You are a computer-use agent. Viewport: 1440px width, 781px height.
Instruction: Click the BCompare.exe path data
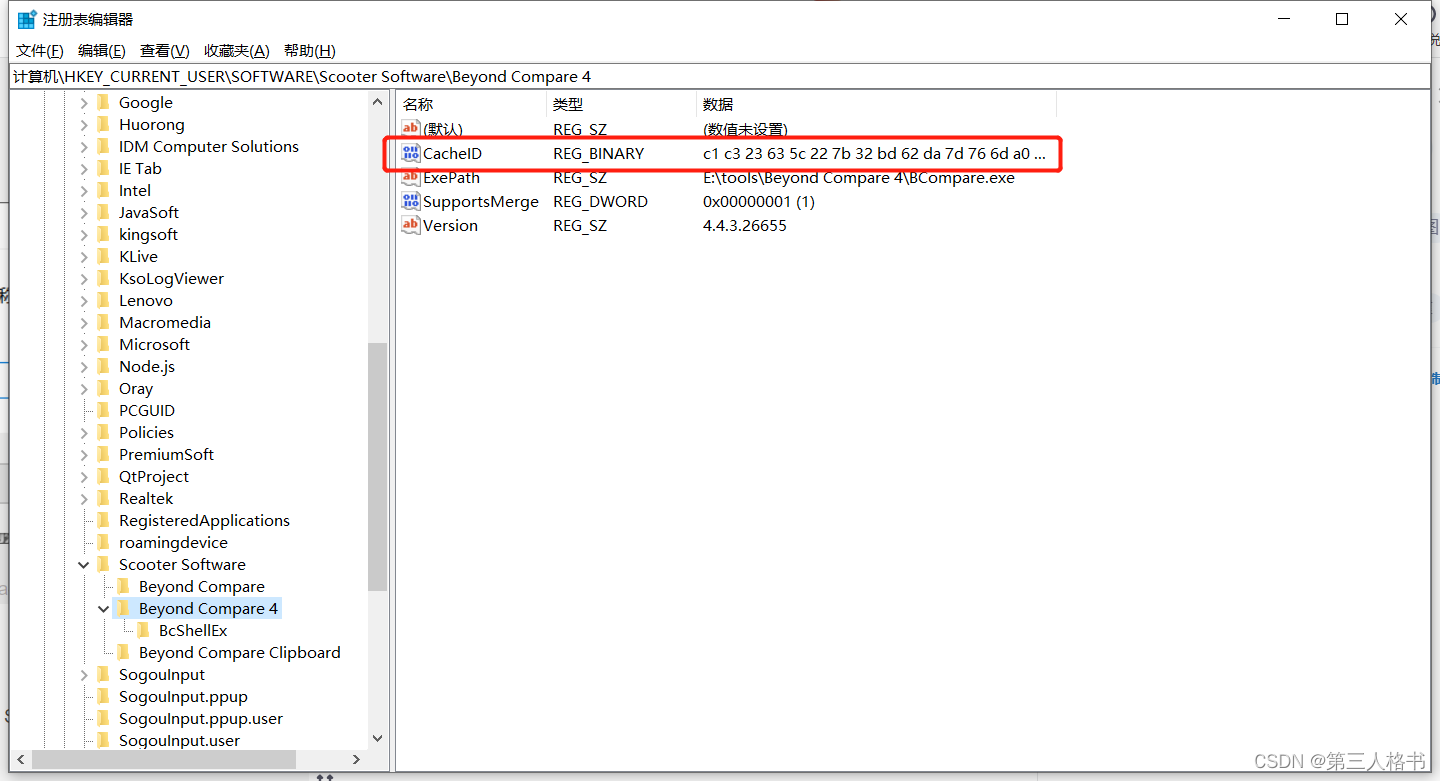click(859, 178)
